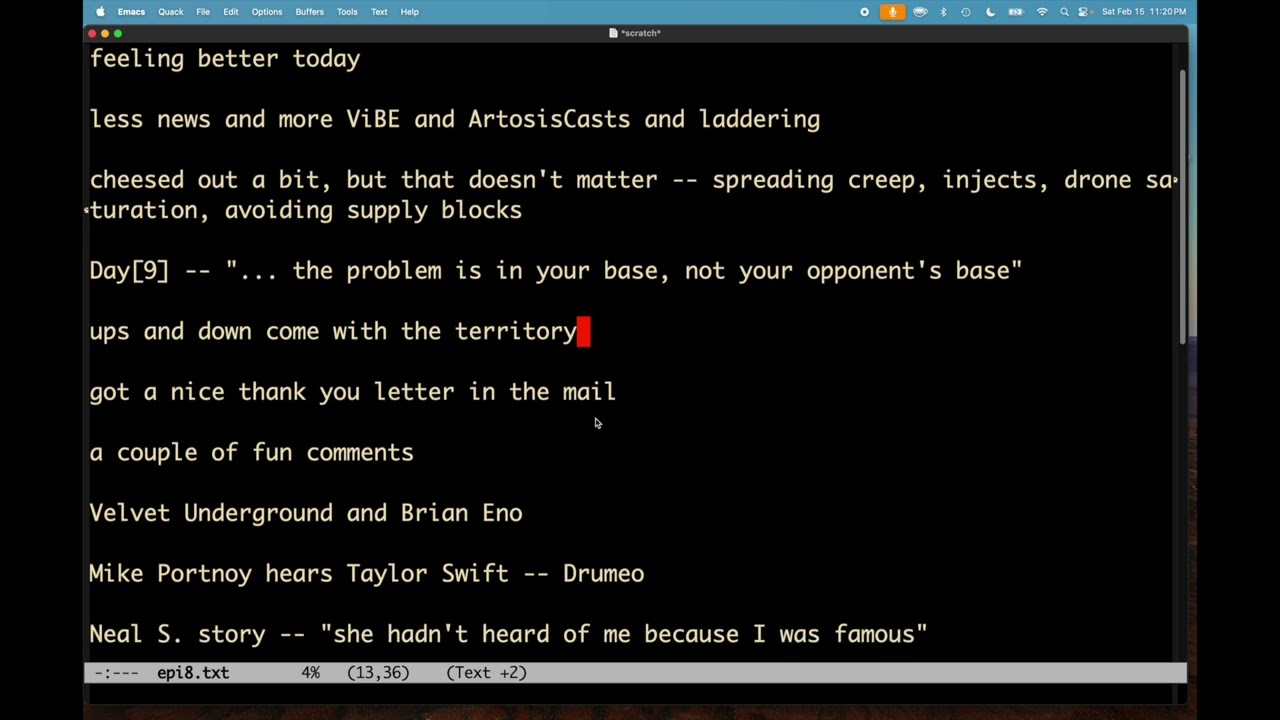1280x720 pixels.
Task: Click the (Text +2) major mode indicator
Action: [x=486, y=673]
